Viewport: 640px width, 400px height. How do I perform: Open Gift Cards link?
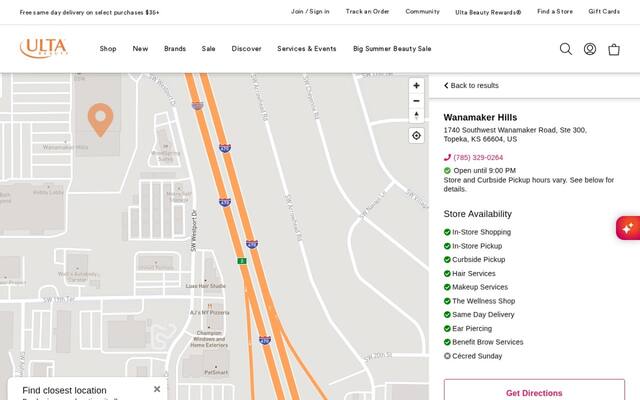click(x=604, y=11)
